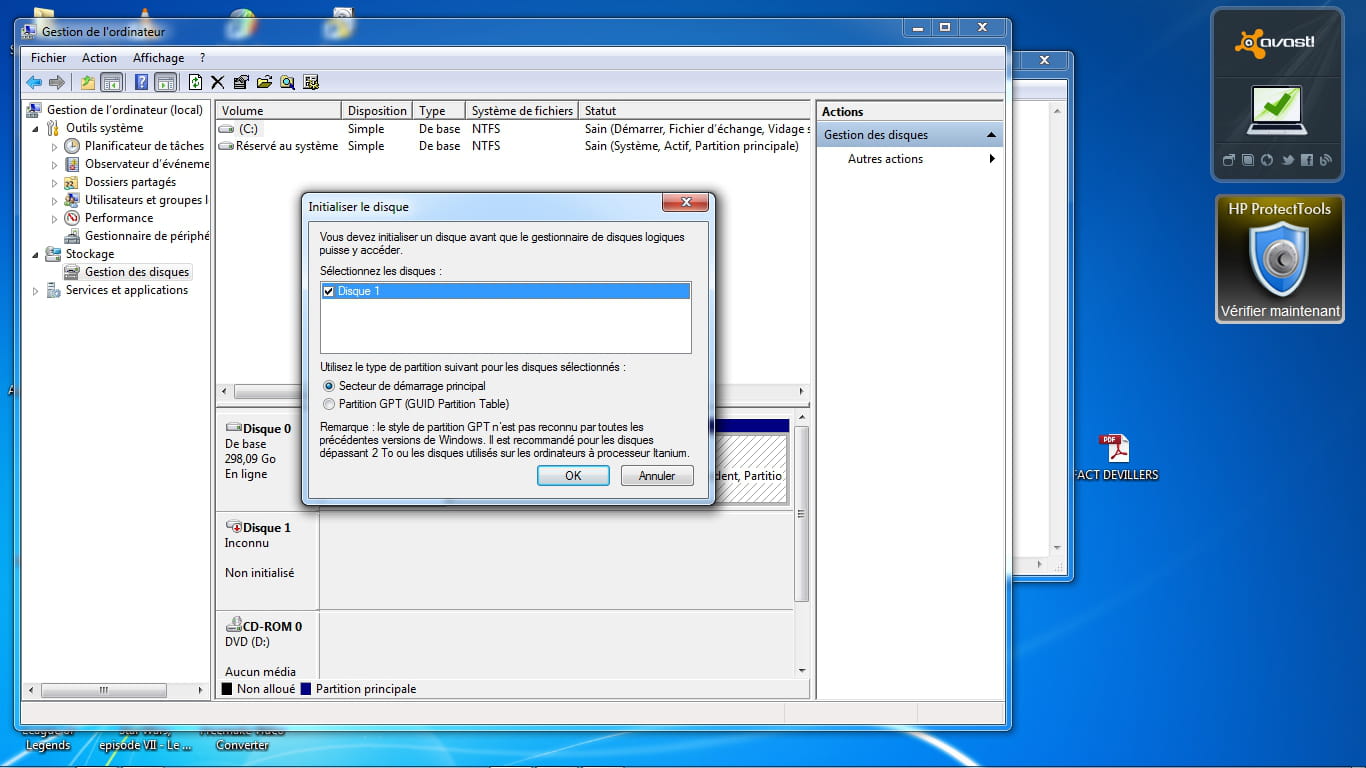
Task: Close the Initialiser le disque dialog
Action: [685, 203]
